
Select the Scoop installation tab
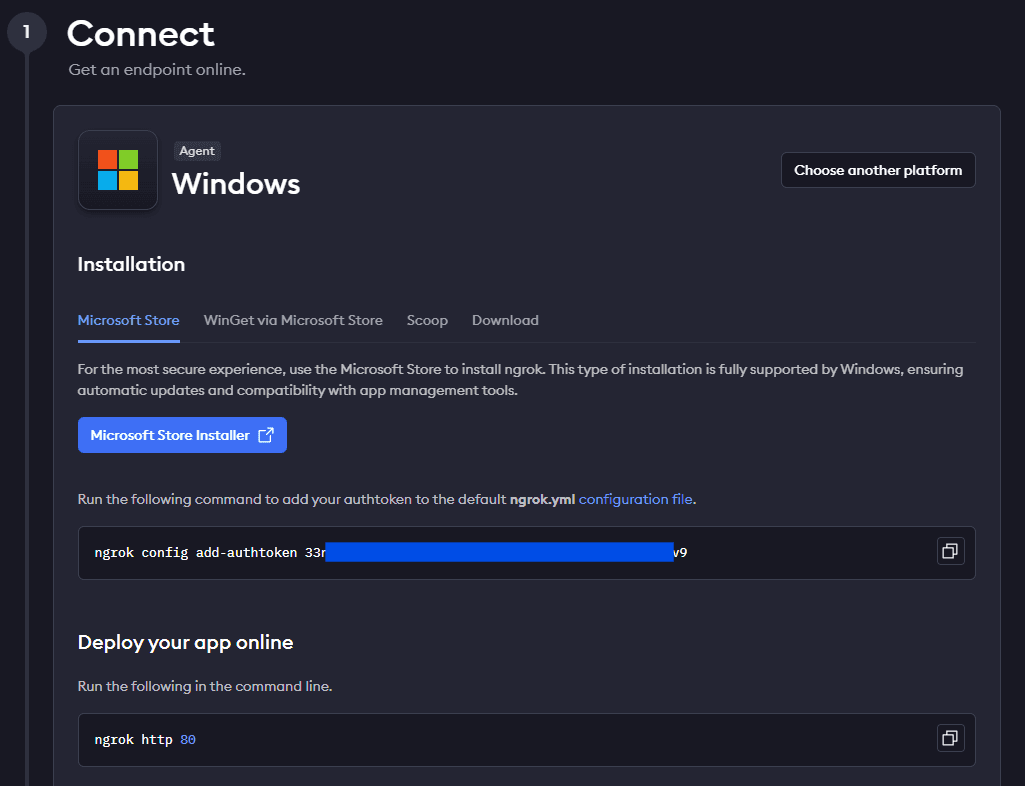tap(427, 320)
